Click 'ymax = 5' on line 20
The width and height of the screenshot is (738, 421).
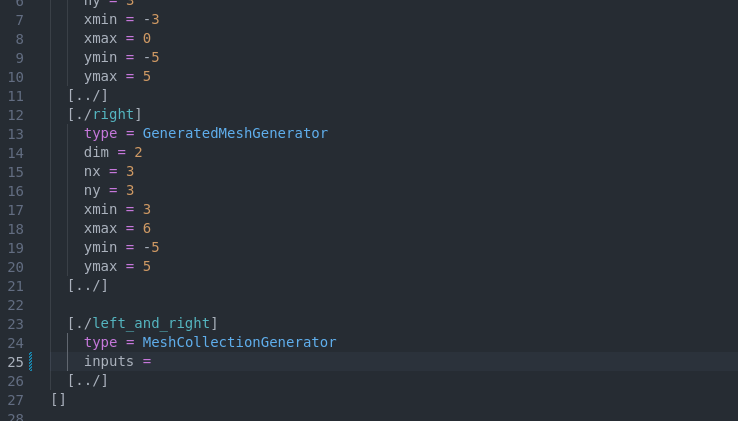pos(117,266)
